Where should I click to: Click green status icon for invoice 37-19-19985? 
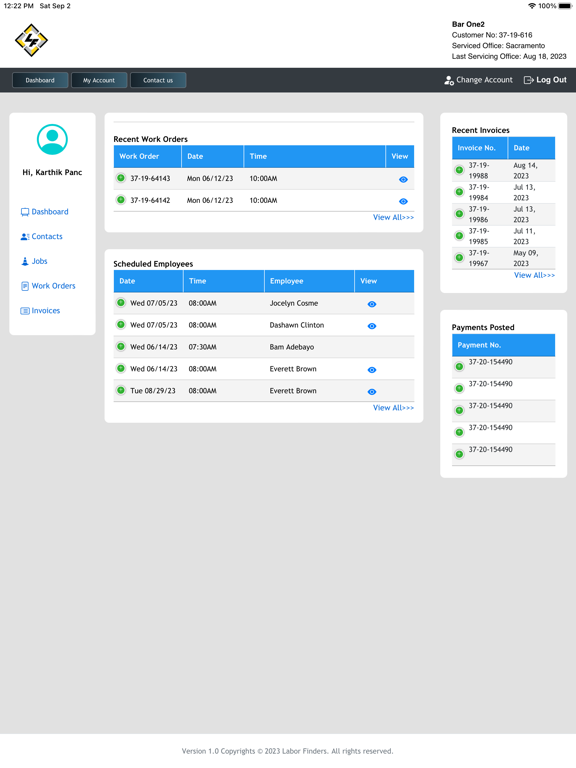[459, 236]
